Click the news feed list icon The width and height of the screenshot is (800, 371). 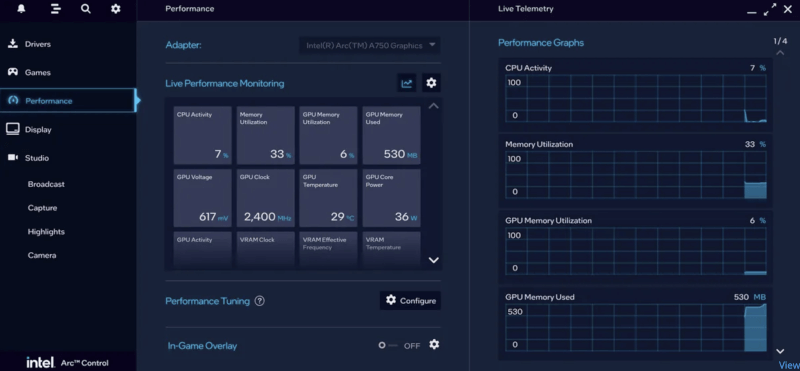[56, 9]
